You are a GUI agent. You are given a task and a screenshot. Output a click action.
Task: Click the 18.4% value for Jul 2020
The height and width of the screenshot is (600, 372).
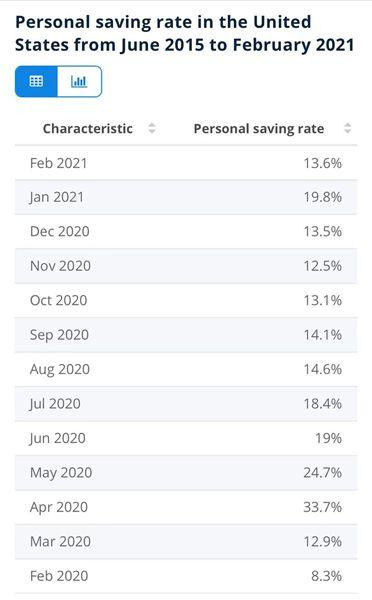click(x=323, y=404)
